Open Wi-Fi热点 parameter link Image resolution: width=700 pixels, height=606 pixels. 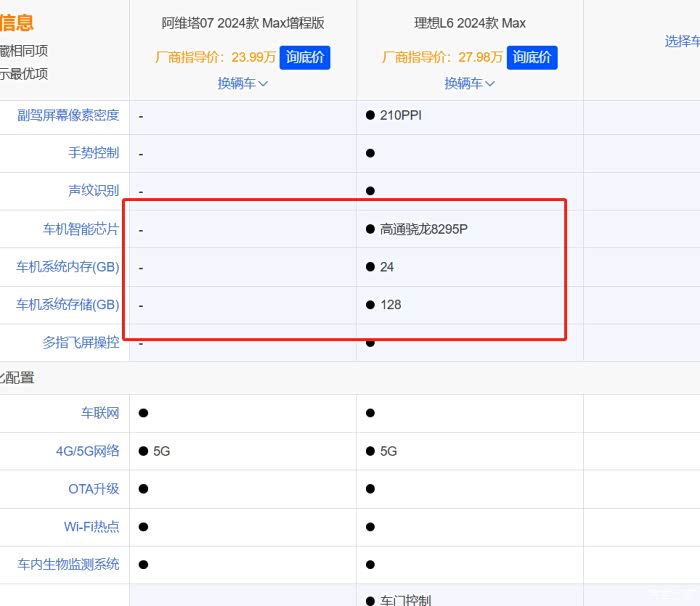click(92, 527)
